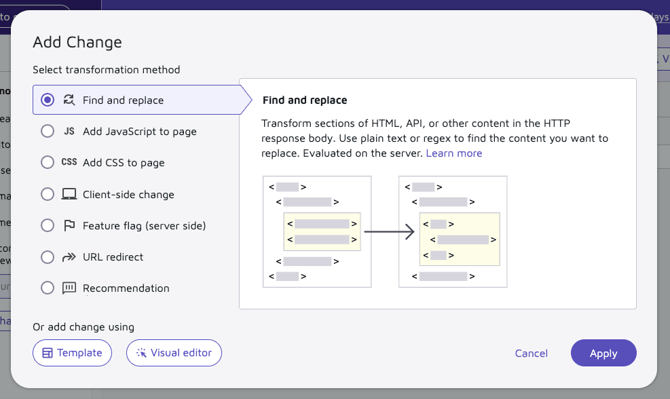The image size is (670, 399).
Task: Pick the Feature flag (server side) radio button
Action: pos(47,225)
